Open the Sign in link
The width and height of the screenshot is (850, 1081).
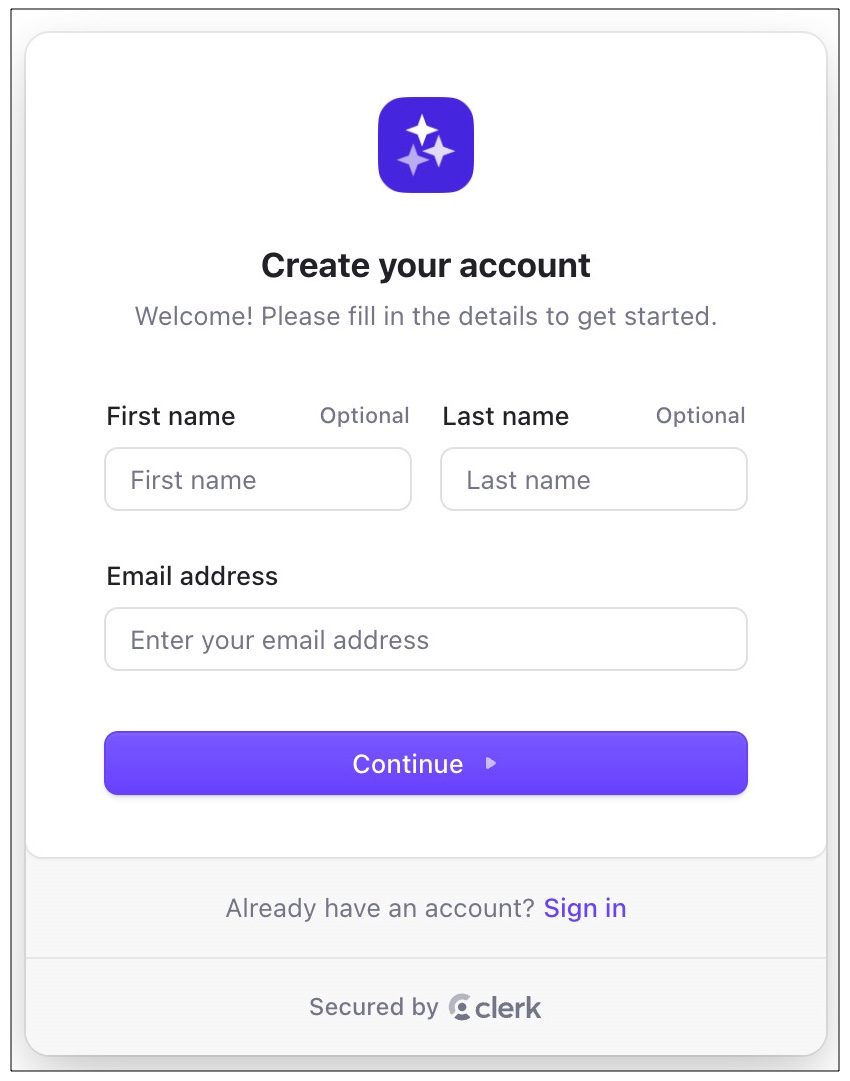click(x=584, y=908)
